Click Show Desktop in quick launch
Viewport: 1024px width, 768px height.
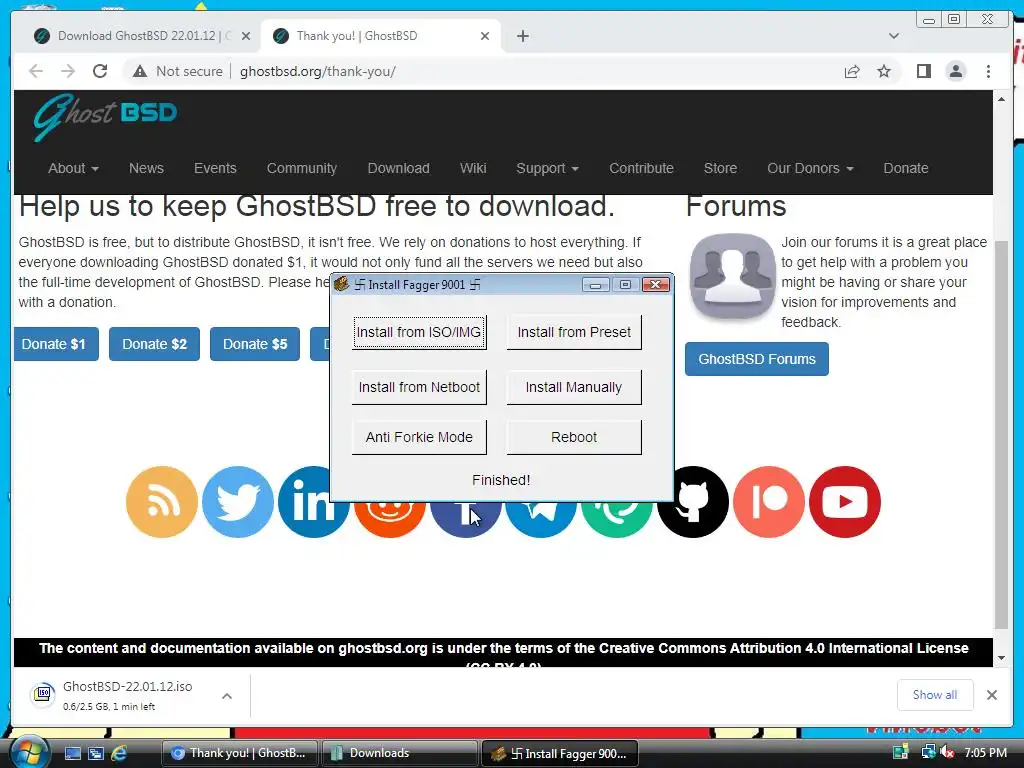[x=72, y=753]
